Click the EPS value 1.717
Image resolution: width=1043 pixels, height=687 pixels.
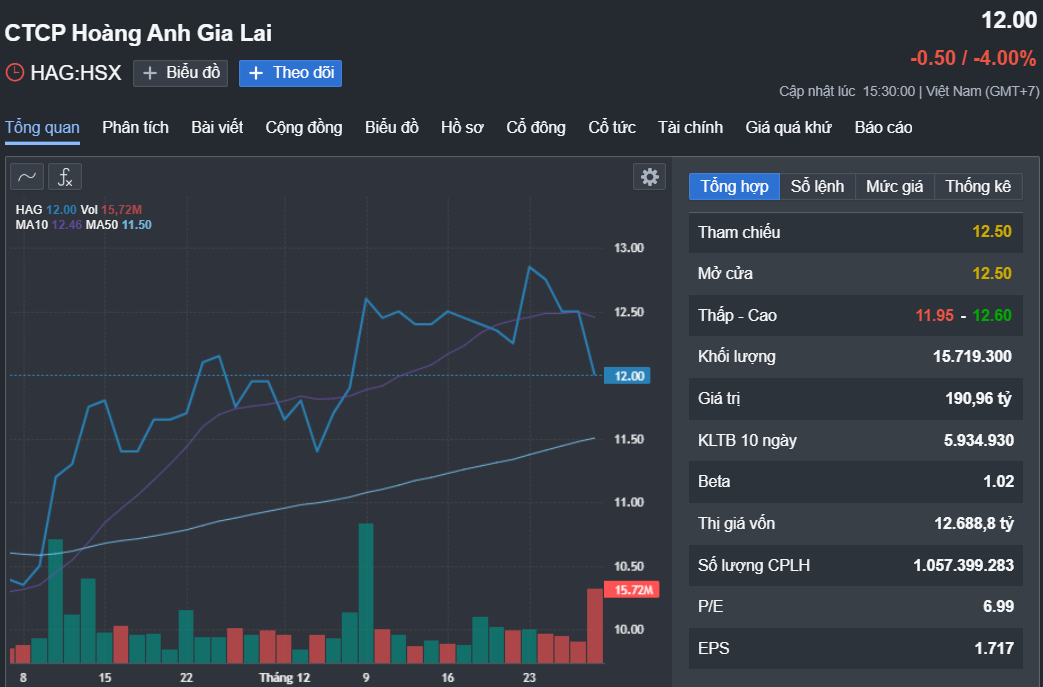pyautogui.click(x=994, y=648)
